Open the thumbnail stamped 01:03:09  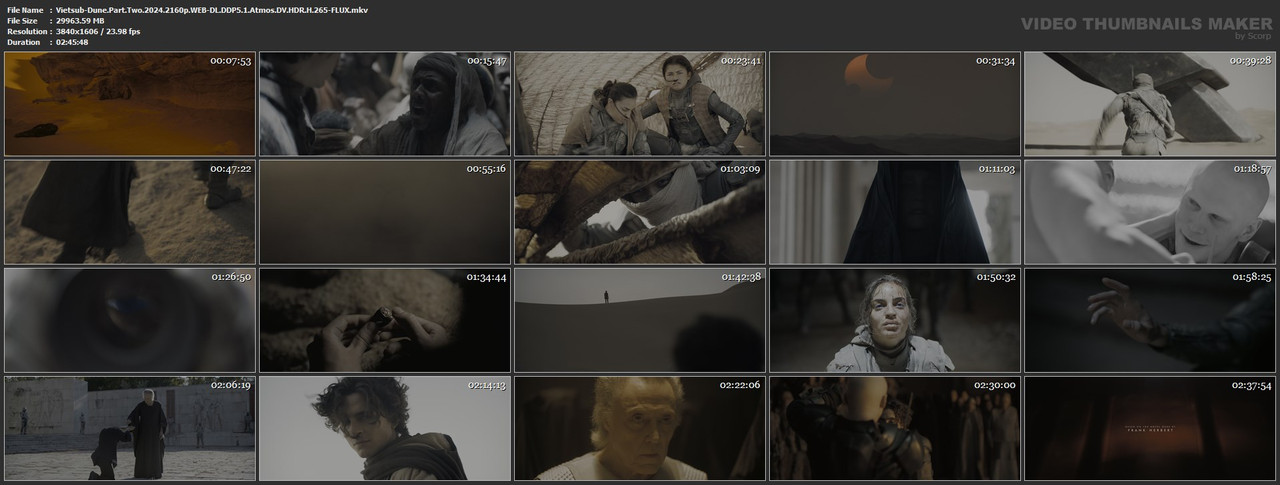point(640,212)
